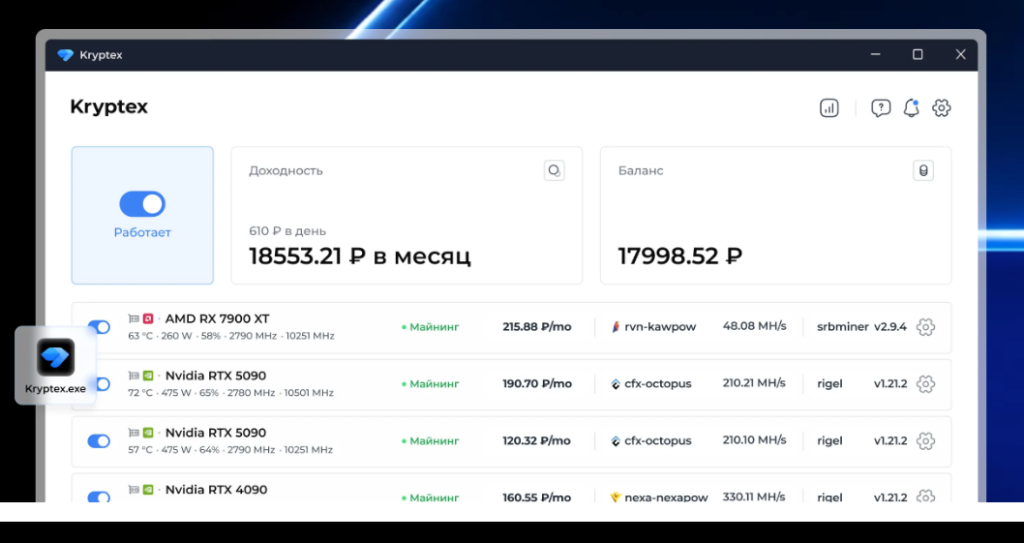
Task: Click the Kryptex.exe desktop icon
Action: point(56,365)
